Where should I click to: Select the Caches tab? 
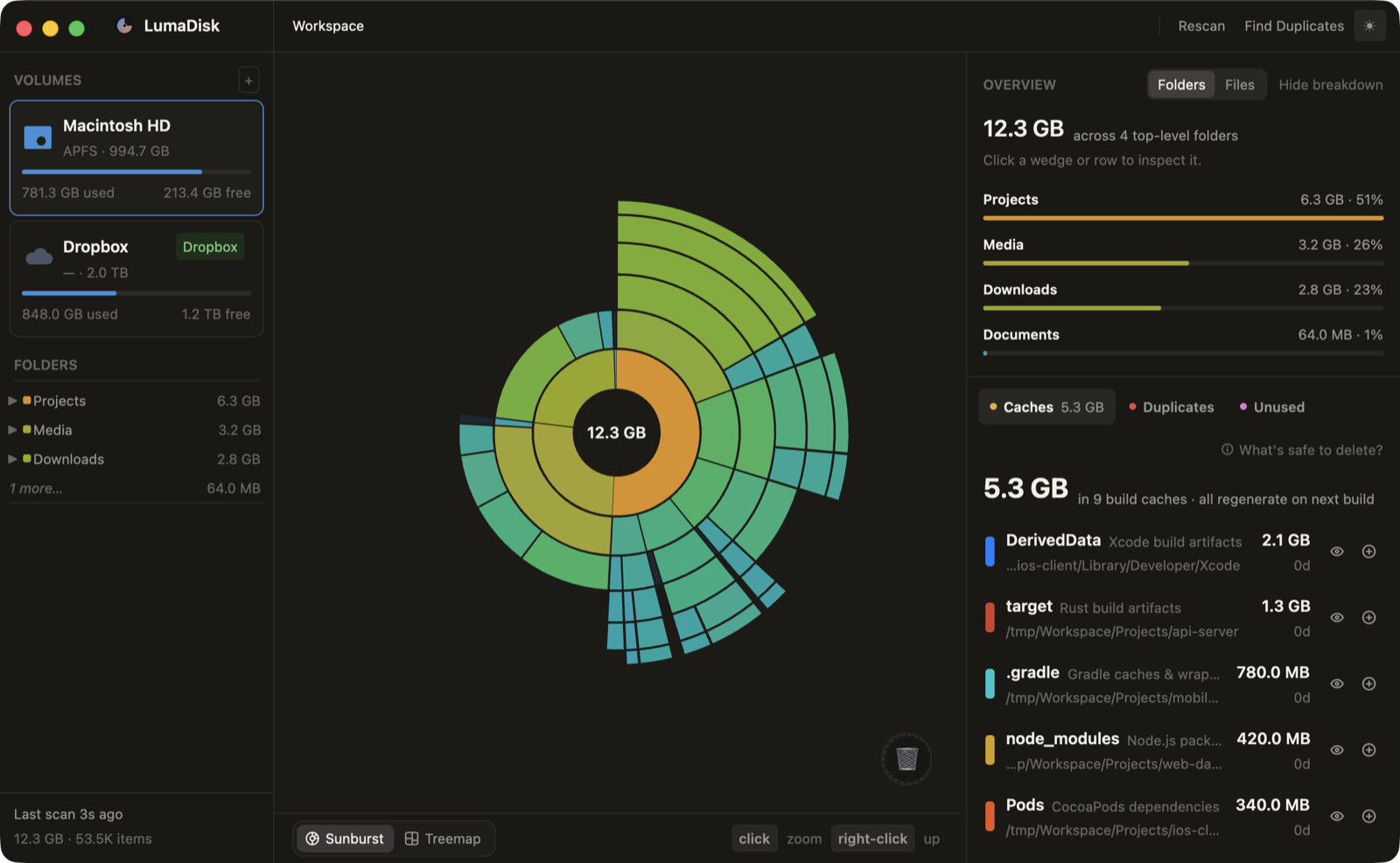[1046, 407]
